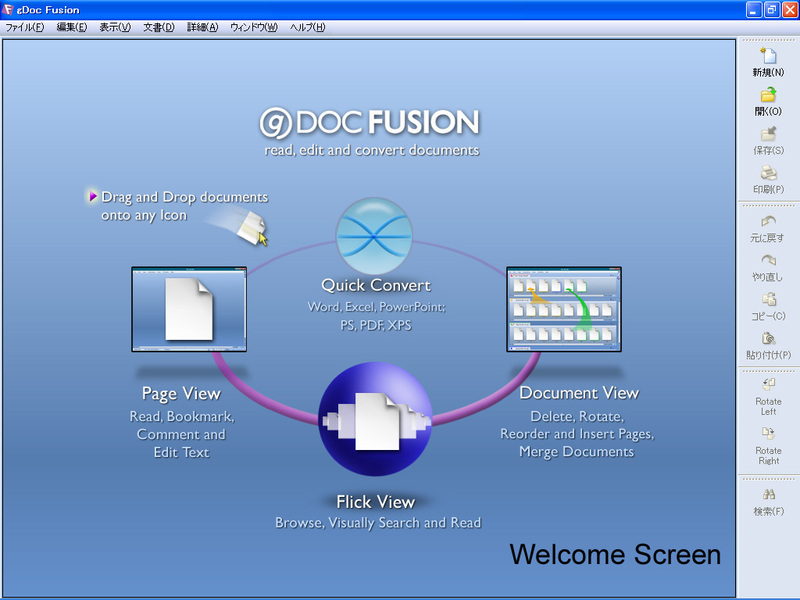This screenshot has height=600, width=800.
Task: Open the 編集(E) menu
Action: (x=72, y=28)
